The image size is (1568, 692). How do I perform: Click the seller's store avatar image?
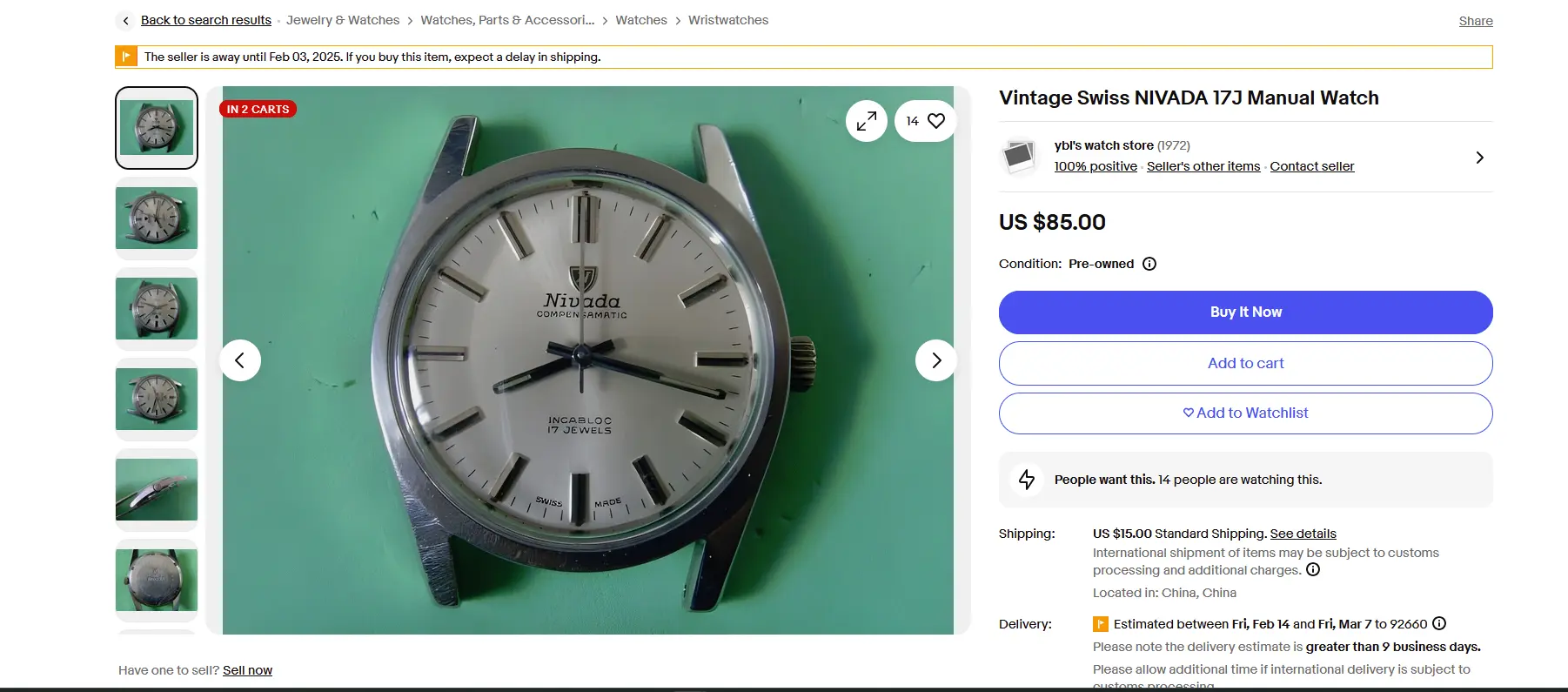1019,157
